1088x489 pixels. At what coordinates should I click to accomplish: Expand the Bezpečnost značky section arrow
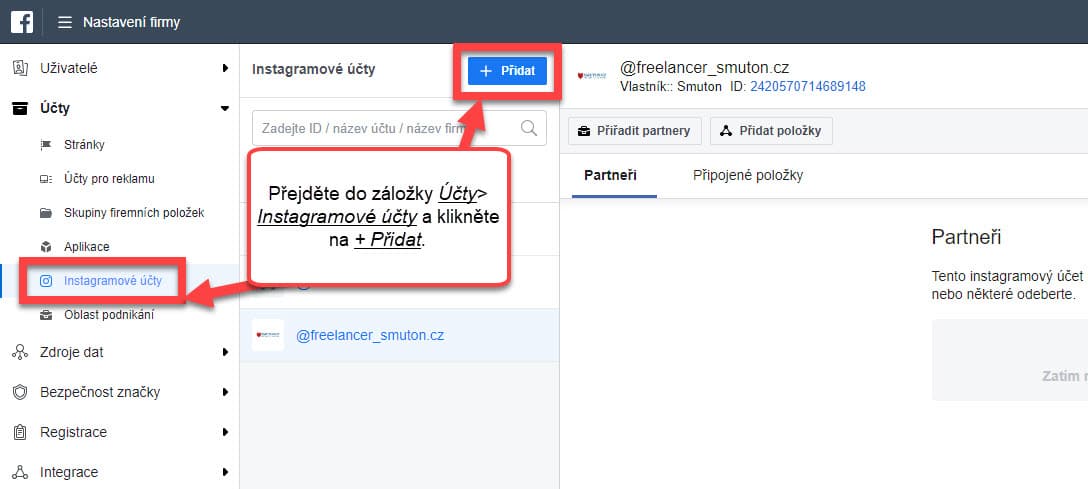click(225, 393)
